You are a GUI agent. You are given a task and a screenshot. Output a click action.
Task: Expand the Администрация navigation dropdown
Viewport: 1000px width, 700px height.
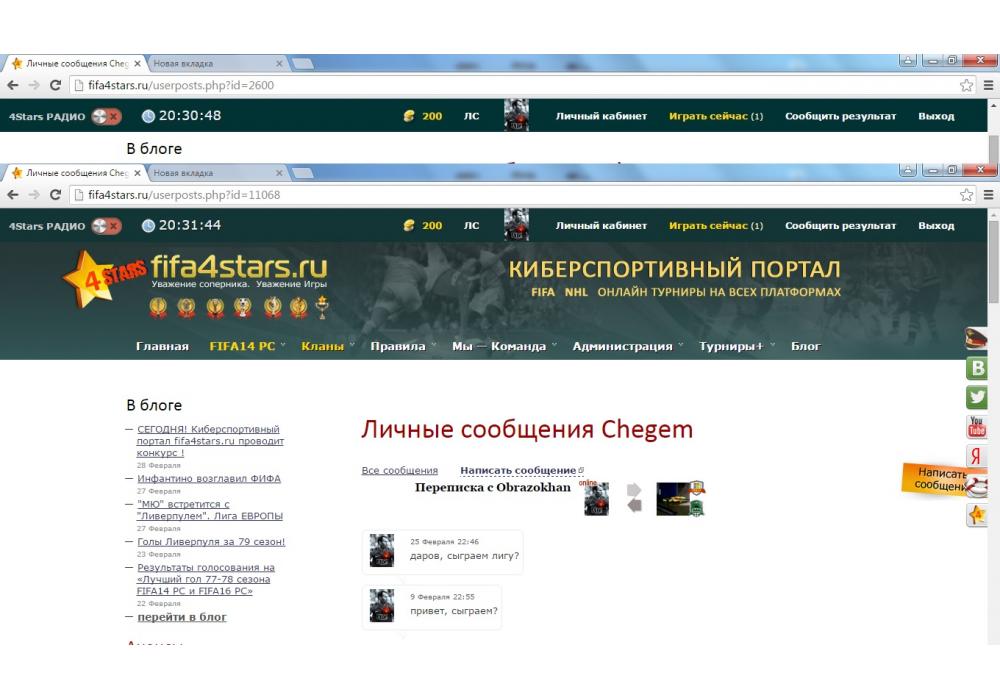pyautogui.click(x=627, y=347)
